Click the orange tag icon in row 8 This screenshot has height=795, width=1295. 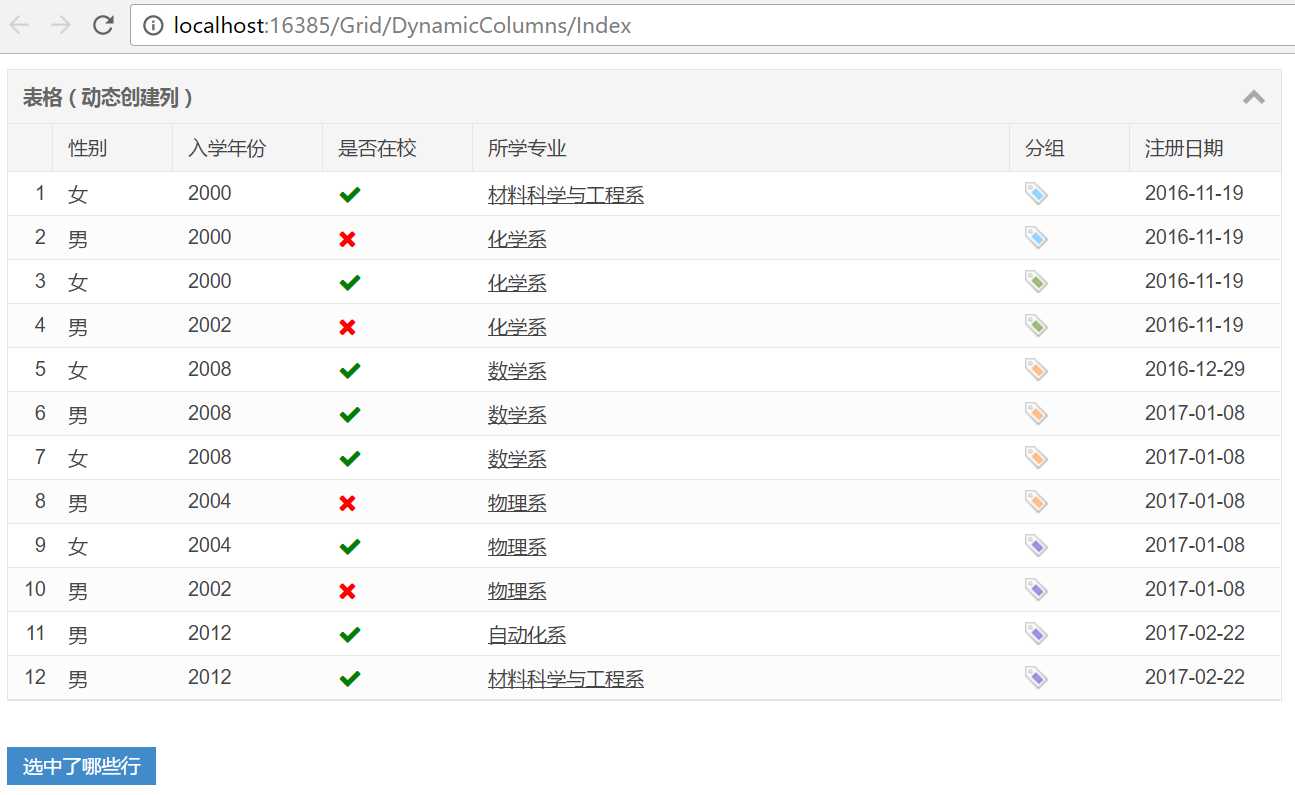1036,501
